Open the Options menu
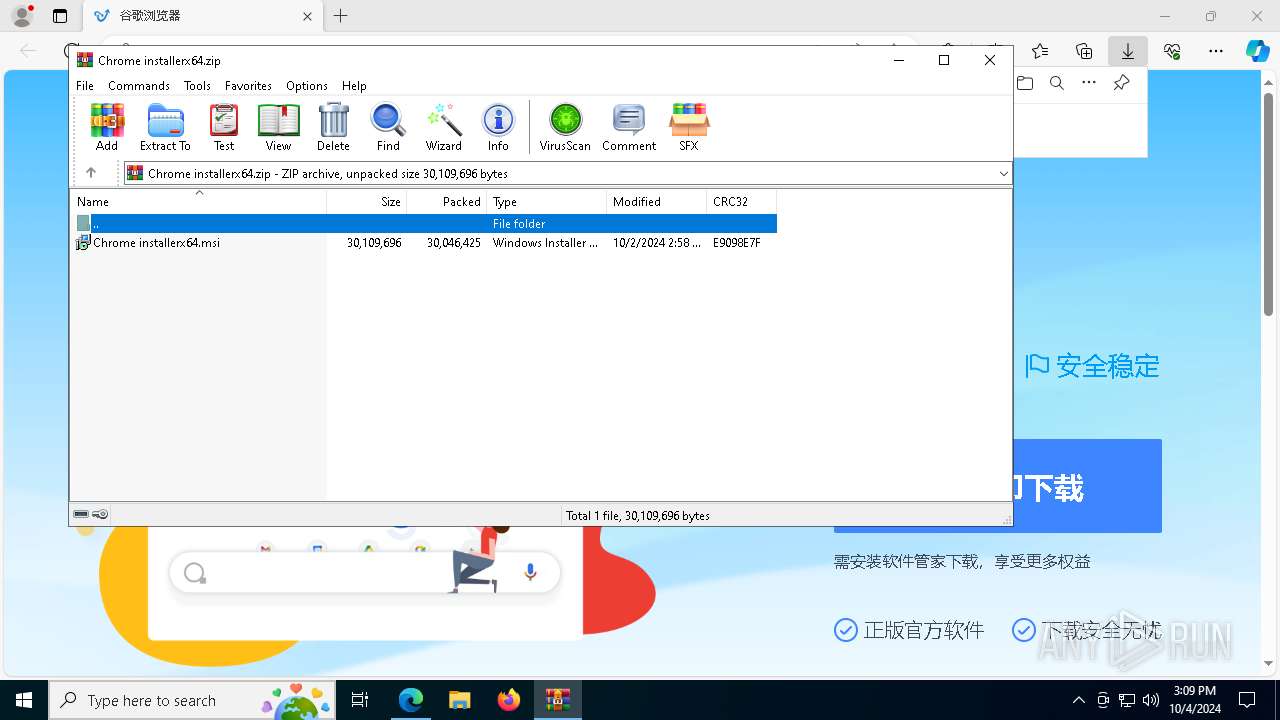The width and height of the screenshot is (1280, 720). click(307, 86)
